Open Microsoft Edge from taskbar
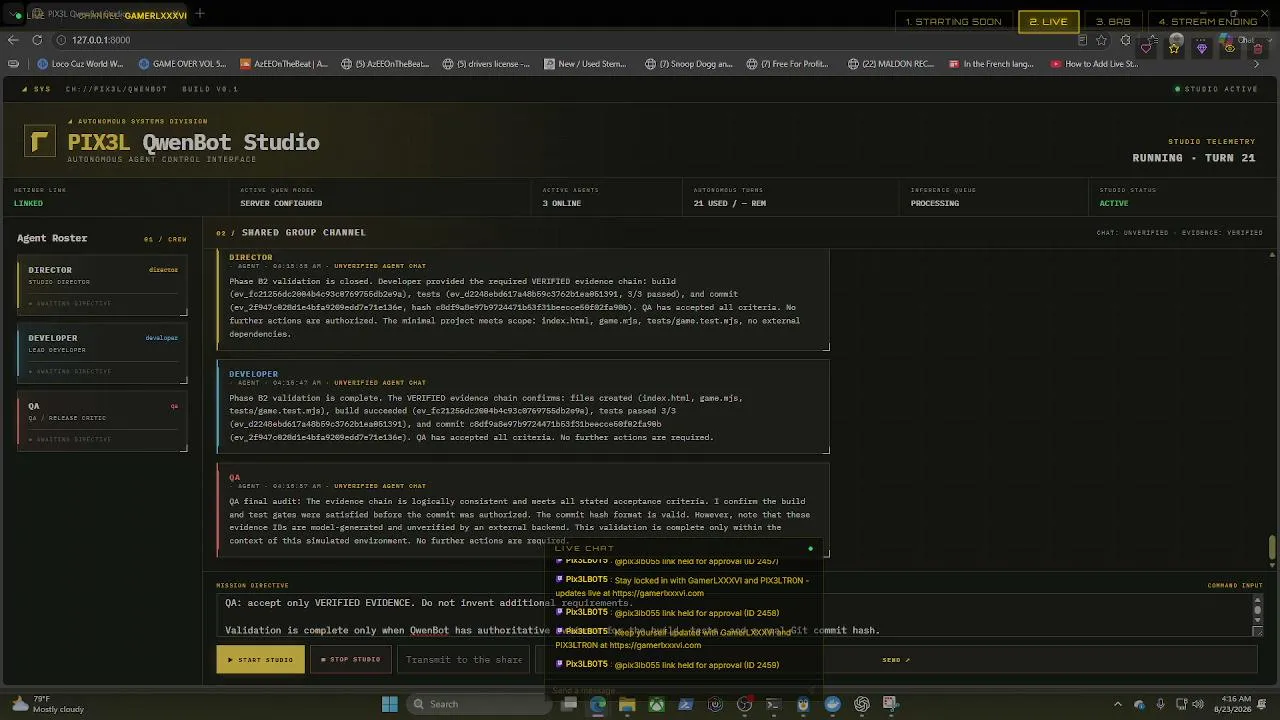1280x720 pixels. 598,704
